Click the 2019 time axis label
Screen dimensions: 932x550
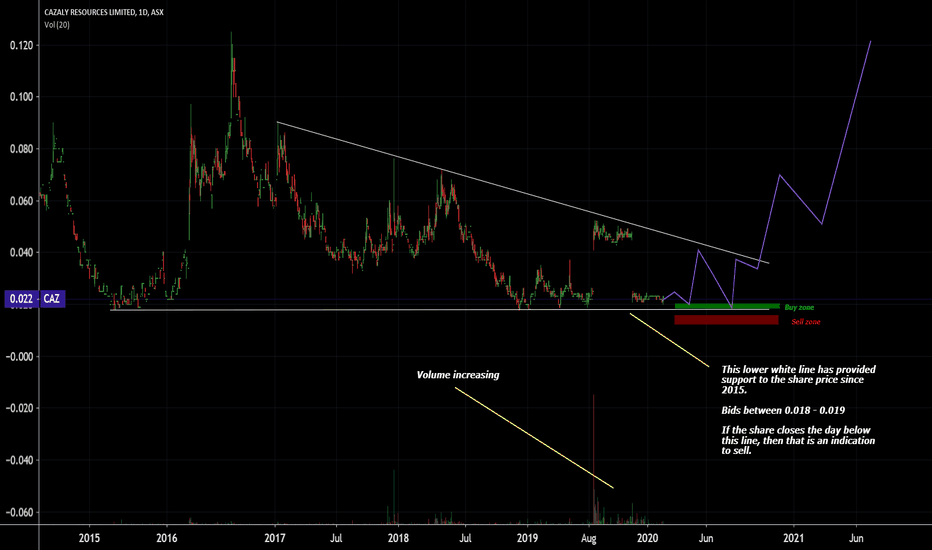527,538
